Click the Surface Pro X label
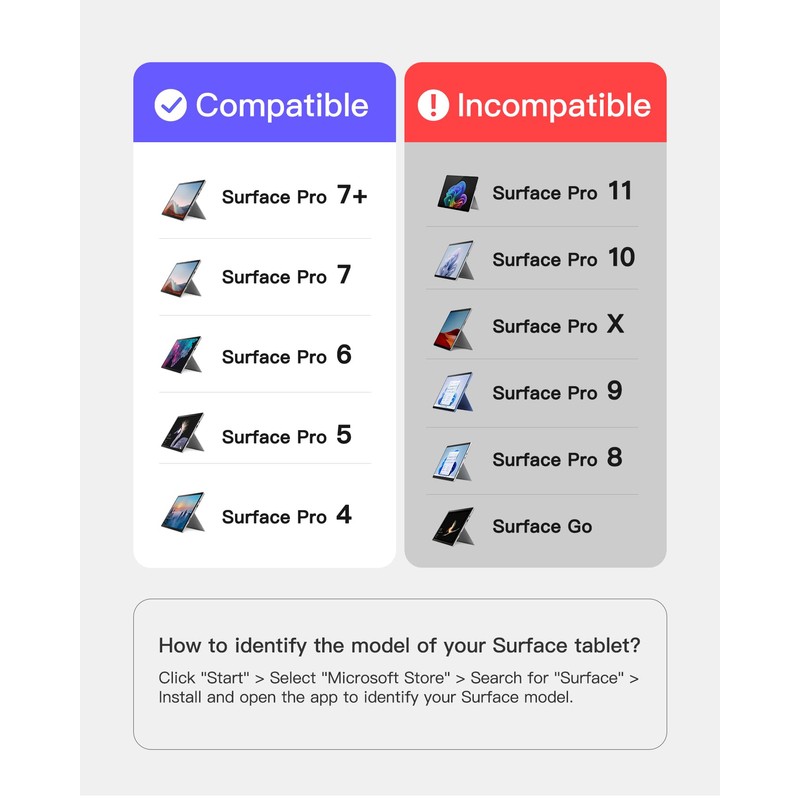The width and height of the screenshot is (800, 800). 558,326
